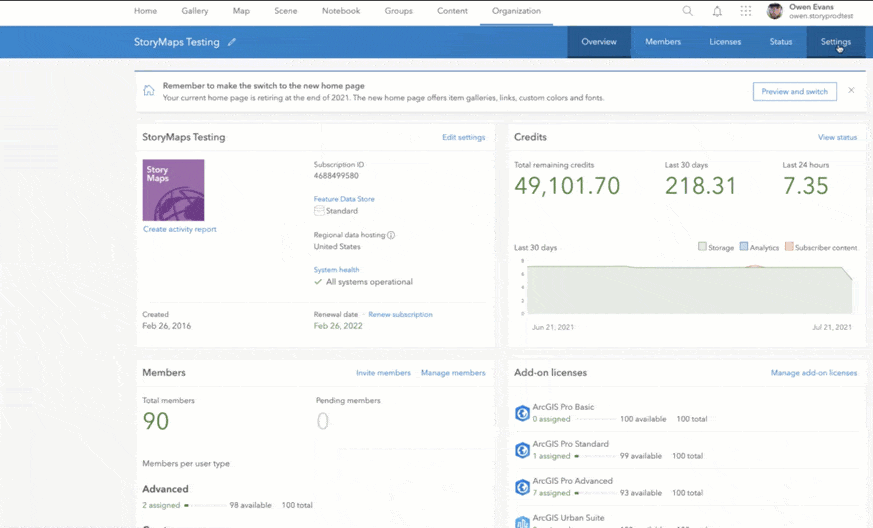The width and height of the screenshot is (873, 528).
Task: Click the regional data hosting info icon
Action: pyautogui.click(x=391, y=235)
